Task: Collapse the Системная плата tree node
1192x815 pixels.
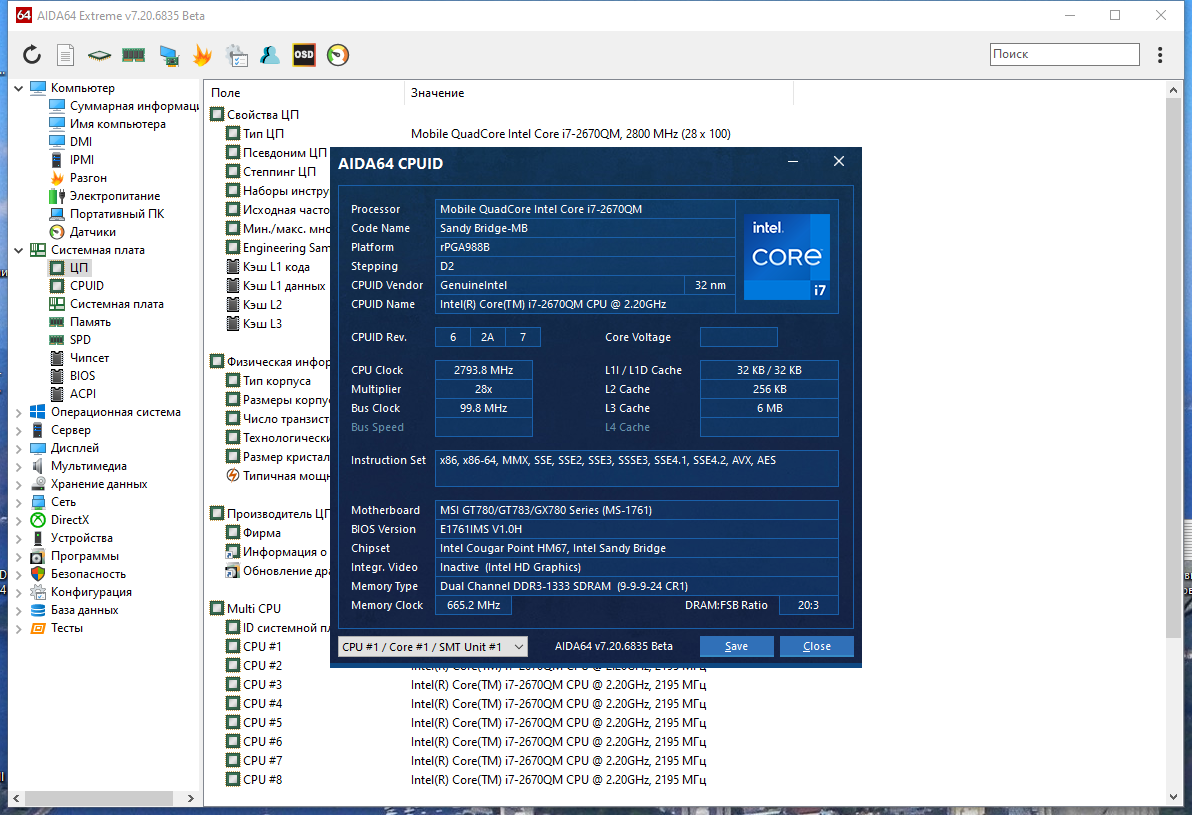Action: 18,250
